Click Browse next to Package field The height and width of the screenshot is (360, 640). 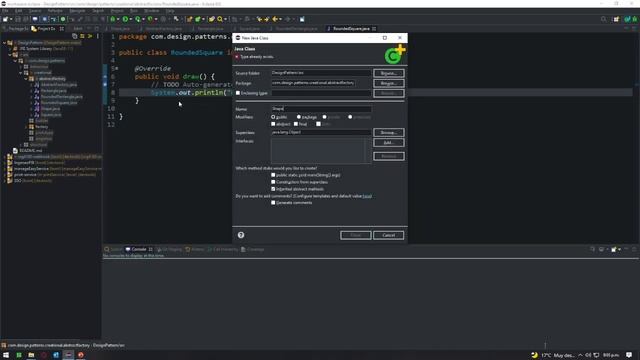click(389, 83)
